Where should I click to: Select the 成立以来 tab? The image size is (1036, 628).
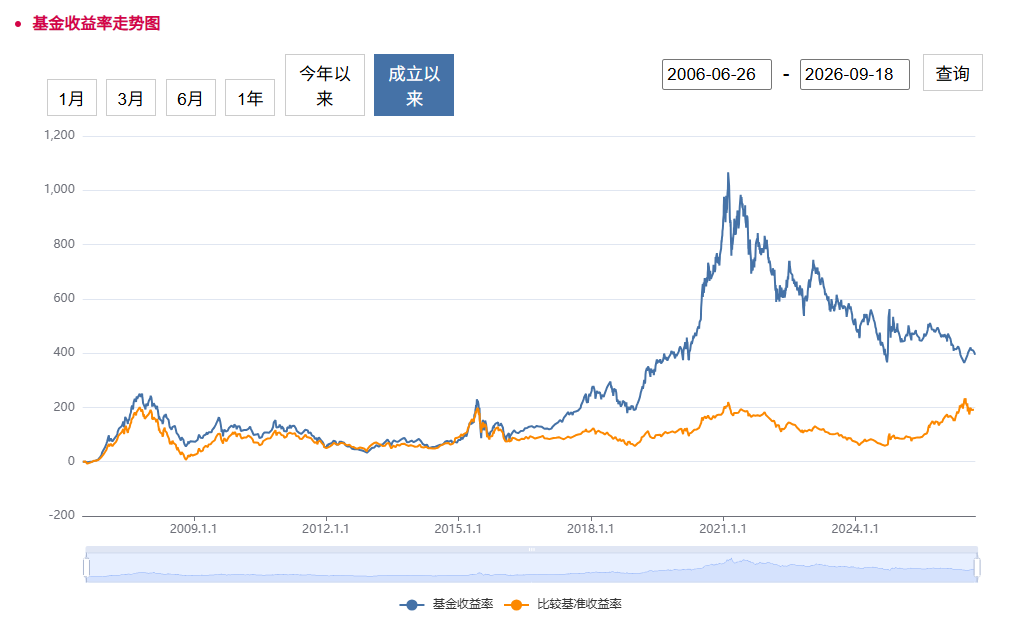click(414, 85)
